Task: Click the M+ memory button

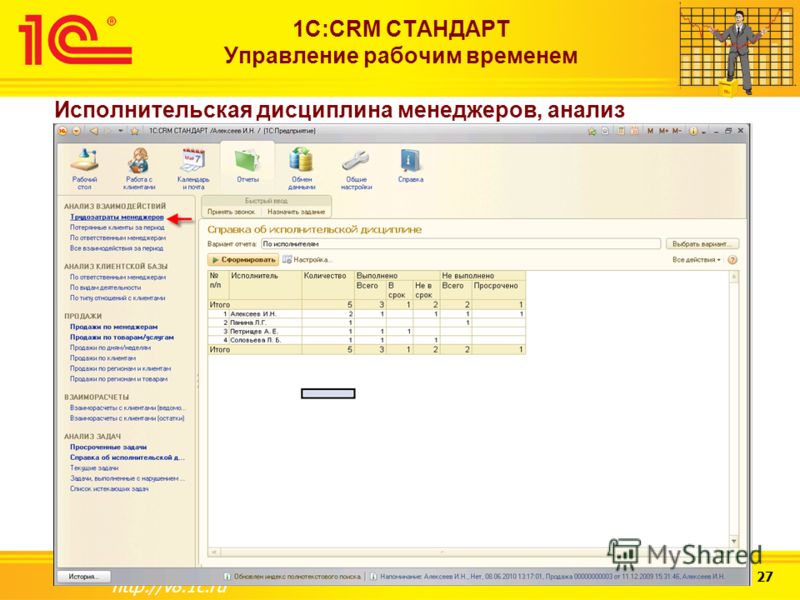Action: [663, 131]
